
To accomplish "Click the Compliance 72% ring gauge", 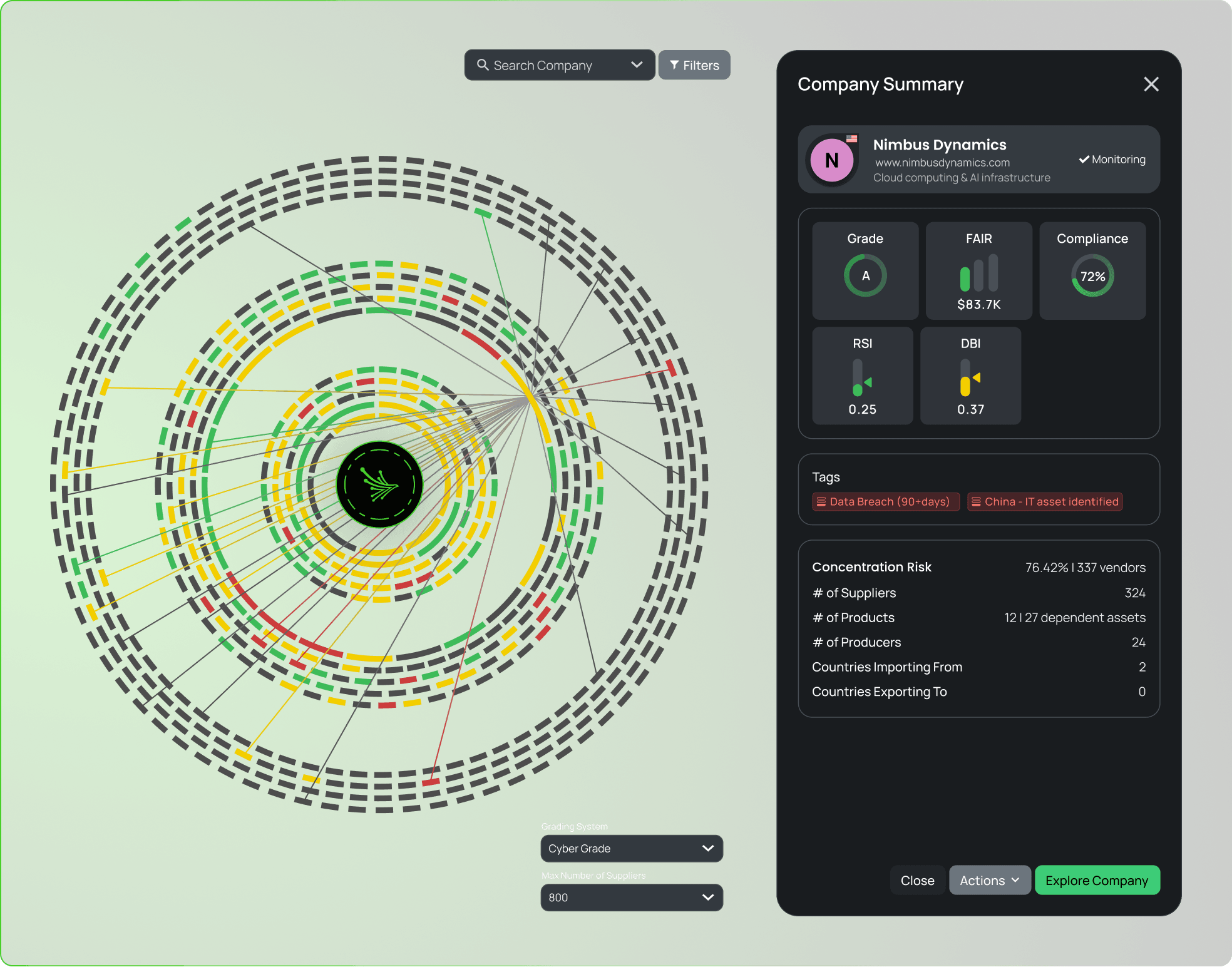I will coord(1092,276).
